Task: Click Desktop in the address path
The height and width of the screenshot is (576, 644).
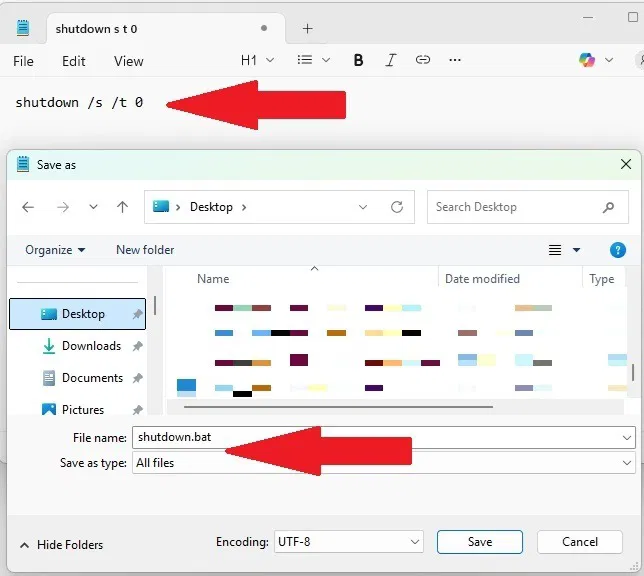Action: [x=211, y=207]
